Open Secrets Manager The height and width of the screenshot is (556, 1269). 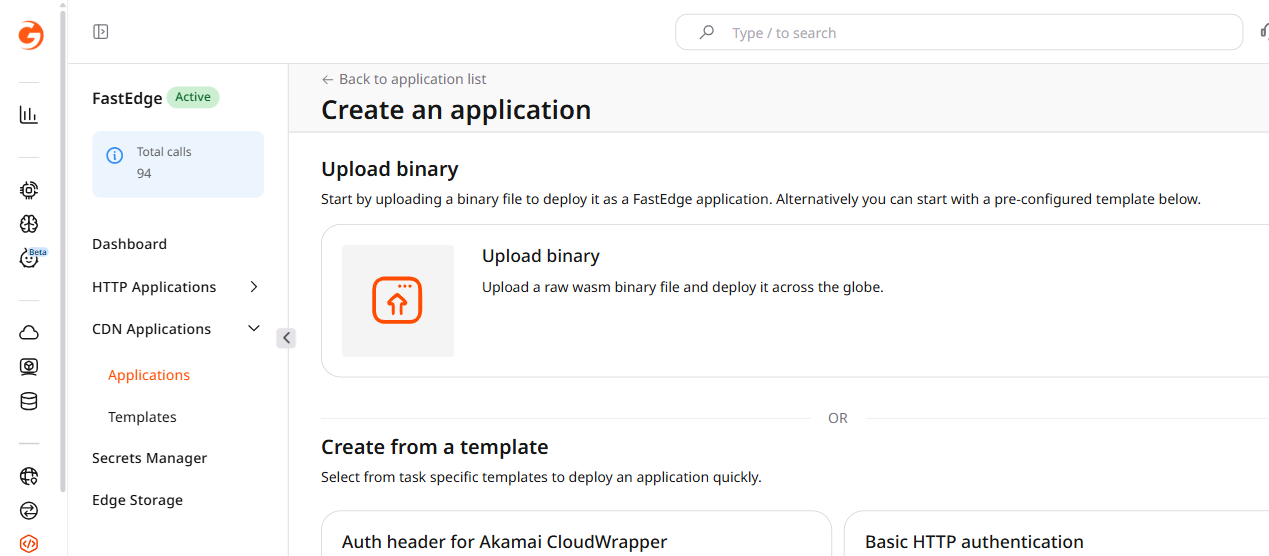[x=149, y=458]
